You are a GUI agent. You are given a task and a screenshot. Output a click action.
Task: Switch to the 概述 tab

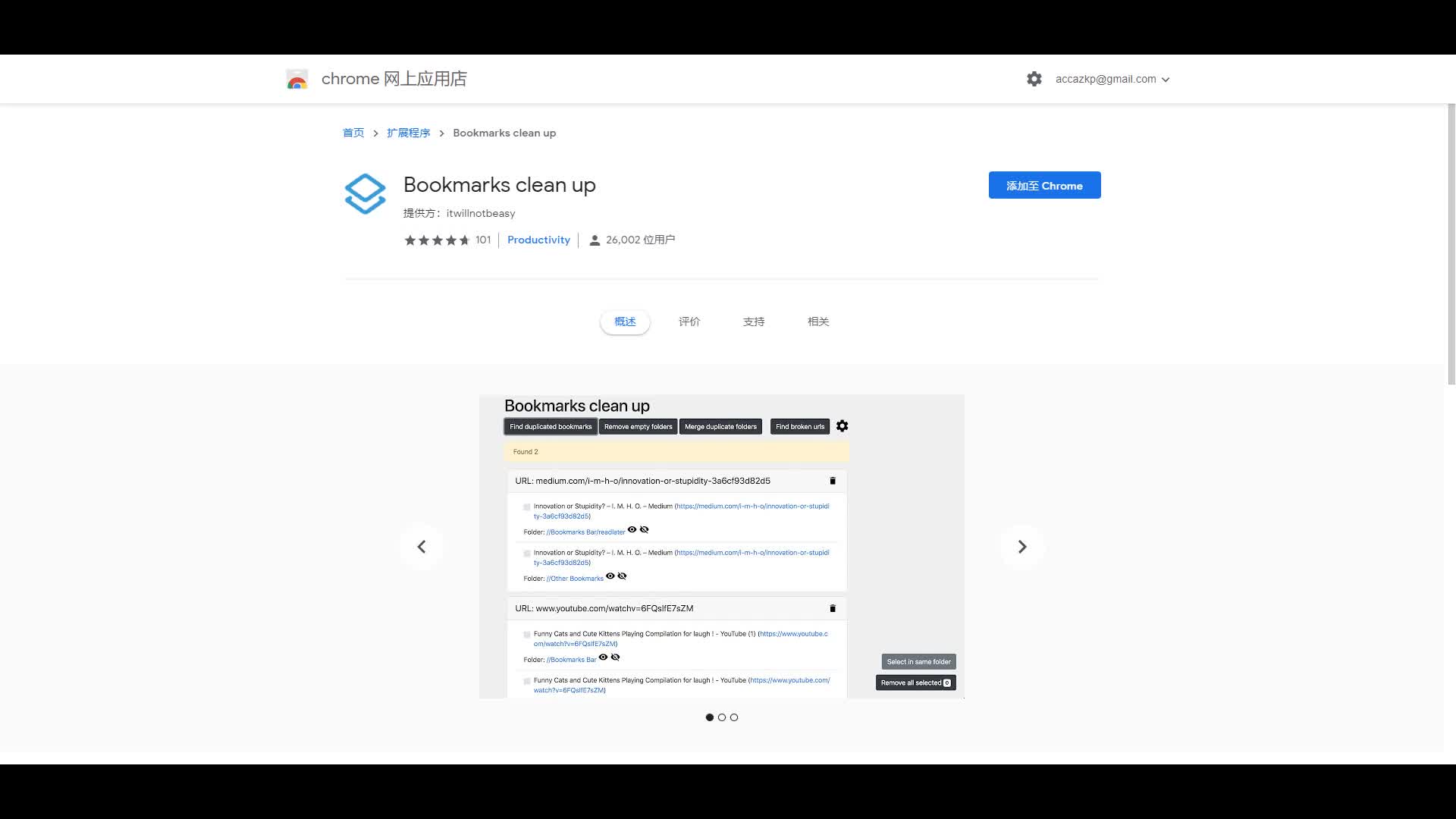625,322
